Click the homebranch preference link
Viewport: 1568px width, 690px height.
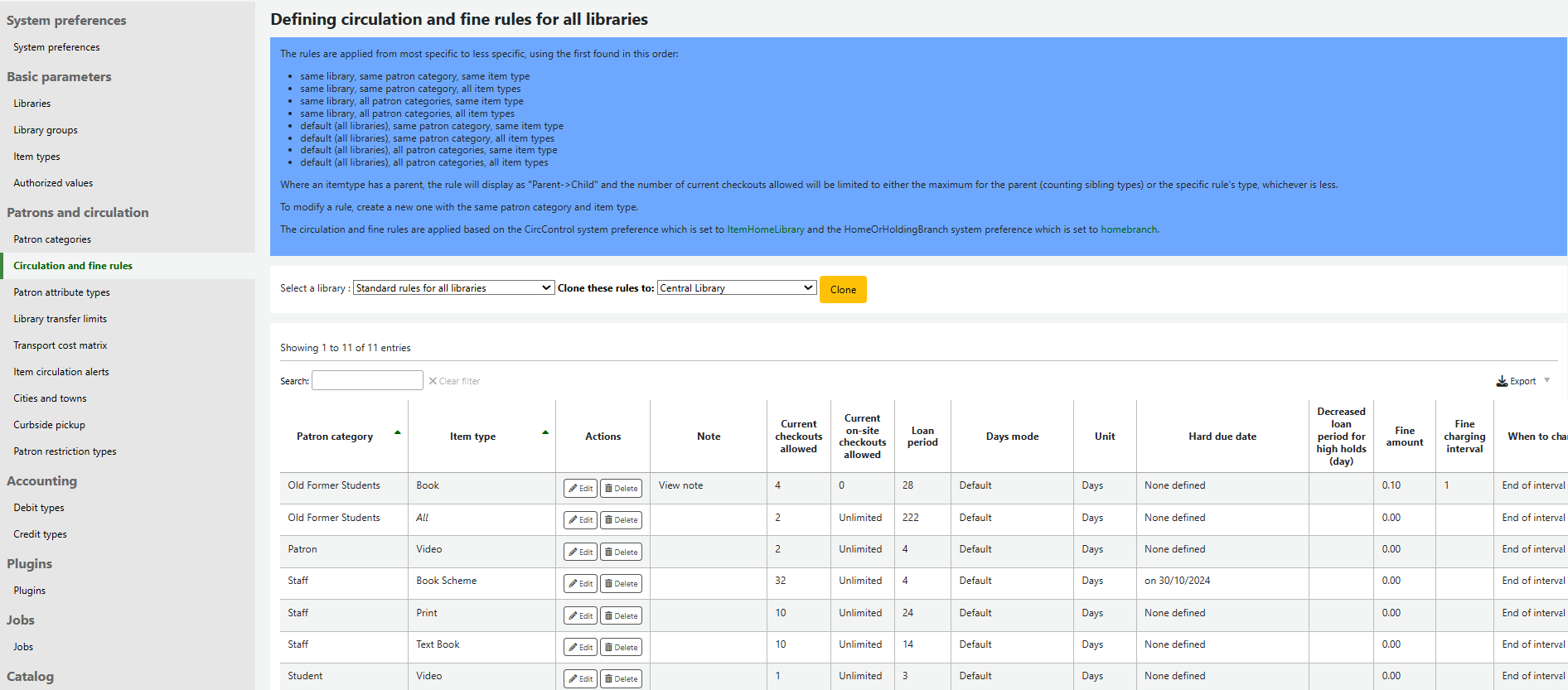[1129, 229]
